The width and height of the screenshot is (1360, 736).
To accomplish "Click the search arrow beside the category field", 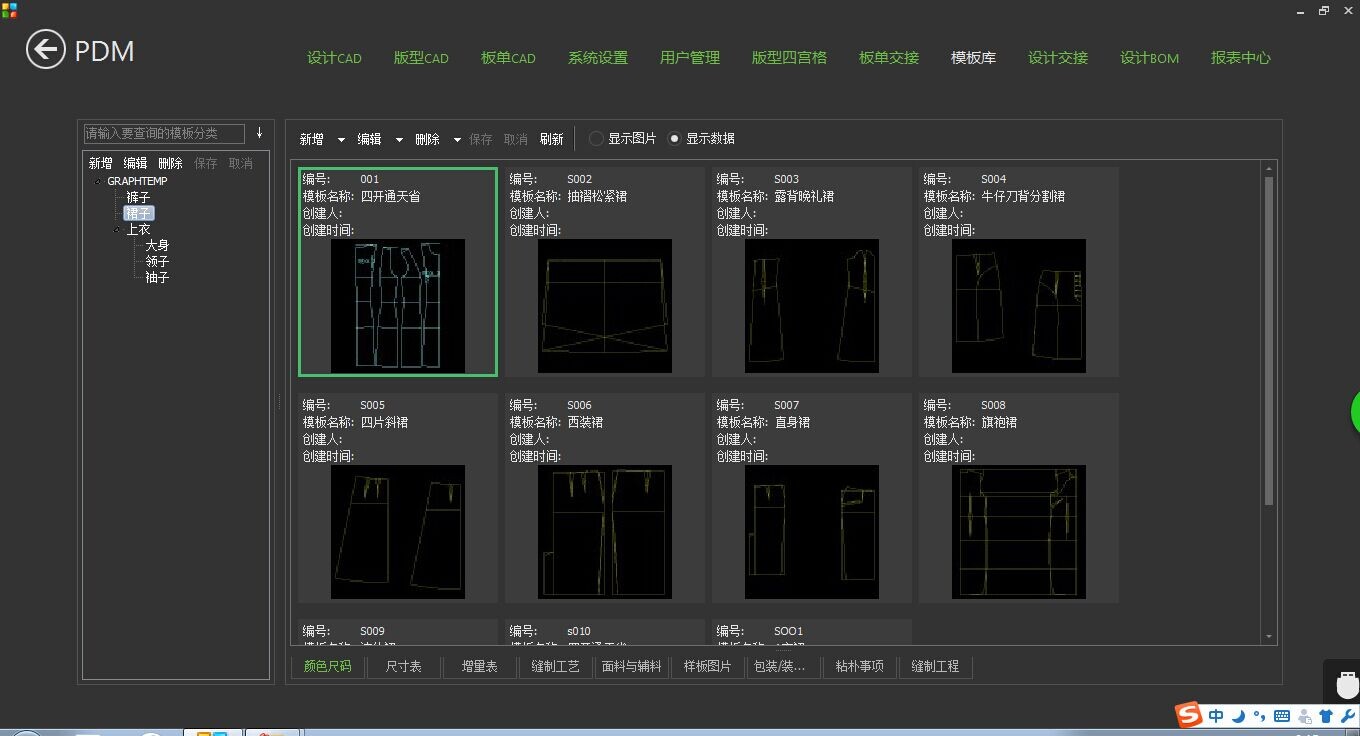I will tap(259, 133).
